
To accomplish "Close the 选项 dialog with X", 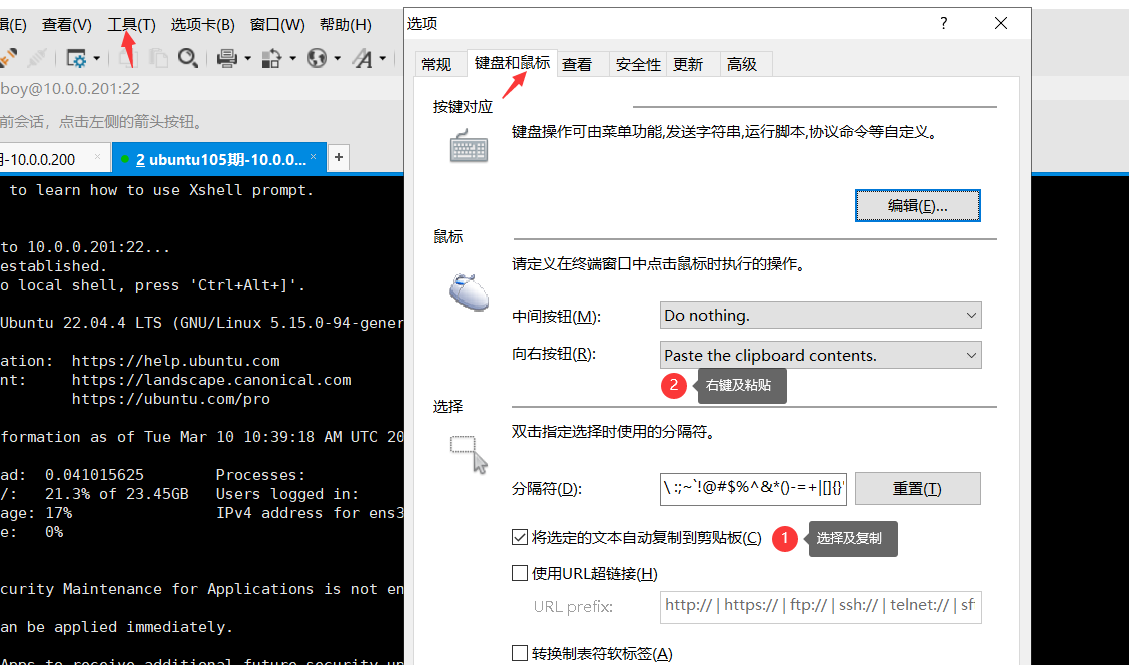I will coord(1001,23).
